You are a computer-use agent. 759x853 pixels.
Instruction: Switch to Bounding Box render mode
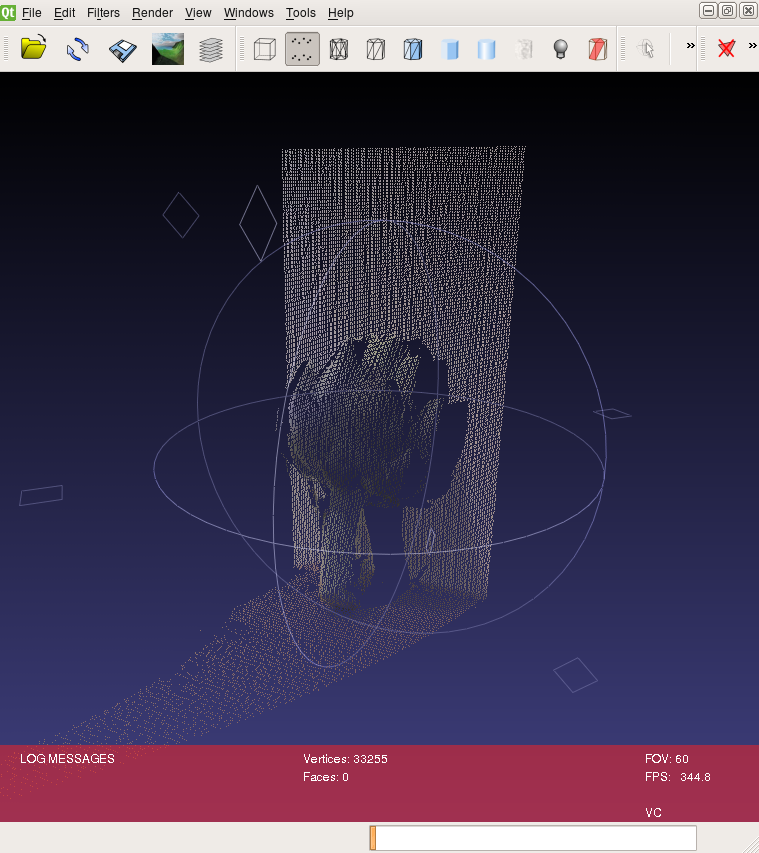pos(264,48)
